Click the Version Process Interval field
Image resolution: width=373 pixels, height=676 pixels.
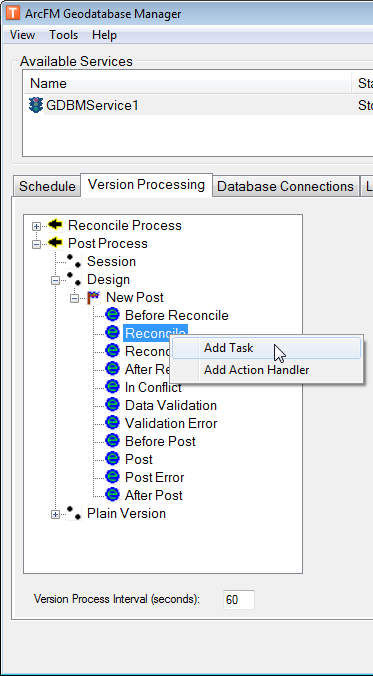point(239,600)
